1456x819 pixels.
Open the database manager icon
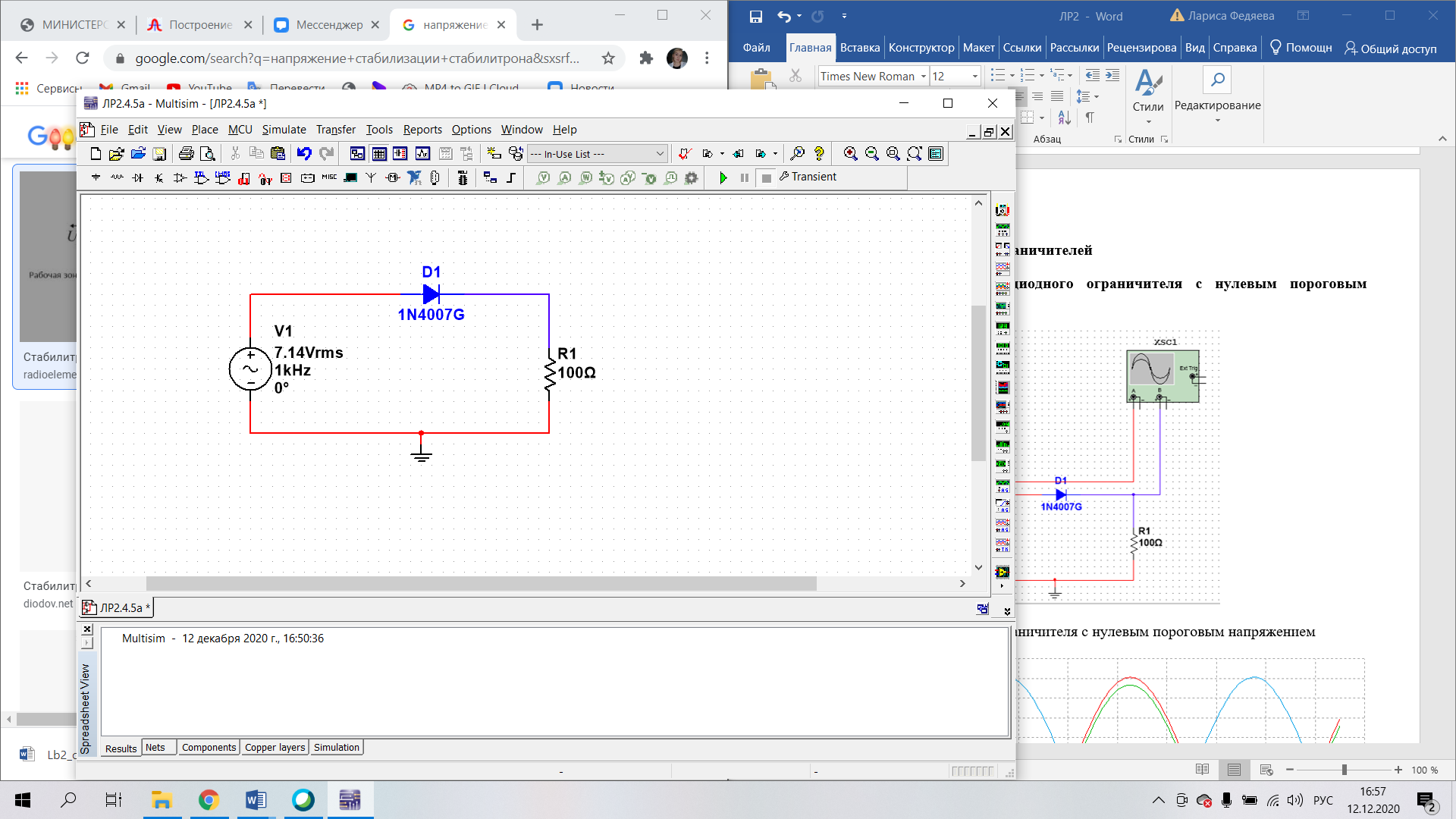pos(516,154)
